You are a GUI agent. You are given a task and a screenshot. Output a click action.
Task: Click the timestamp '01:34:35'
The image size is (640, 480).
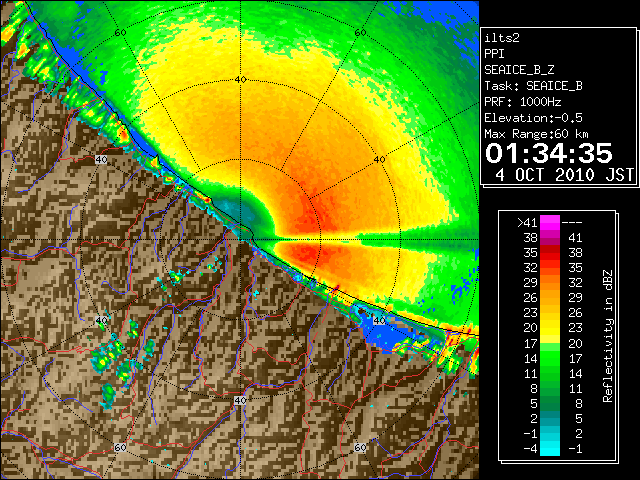[x=549, y=153]
